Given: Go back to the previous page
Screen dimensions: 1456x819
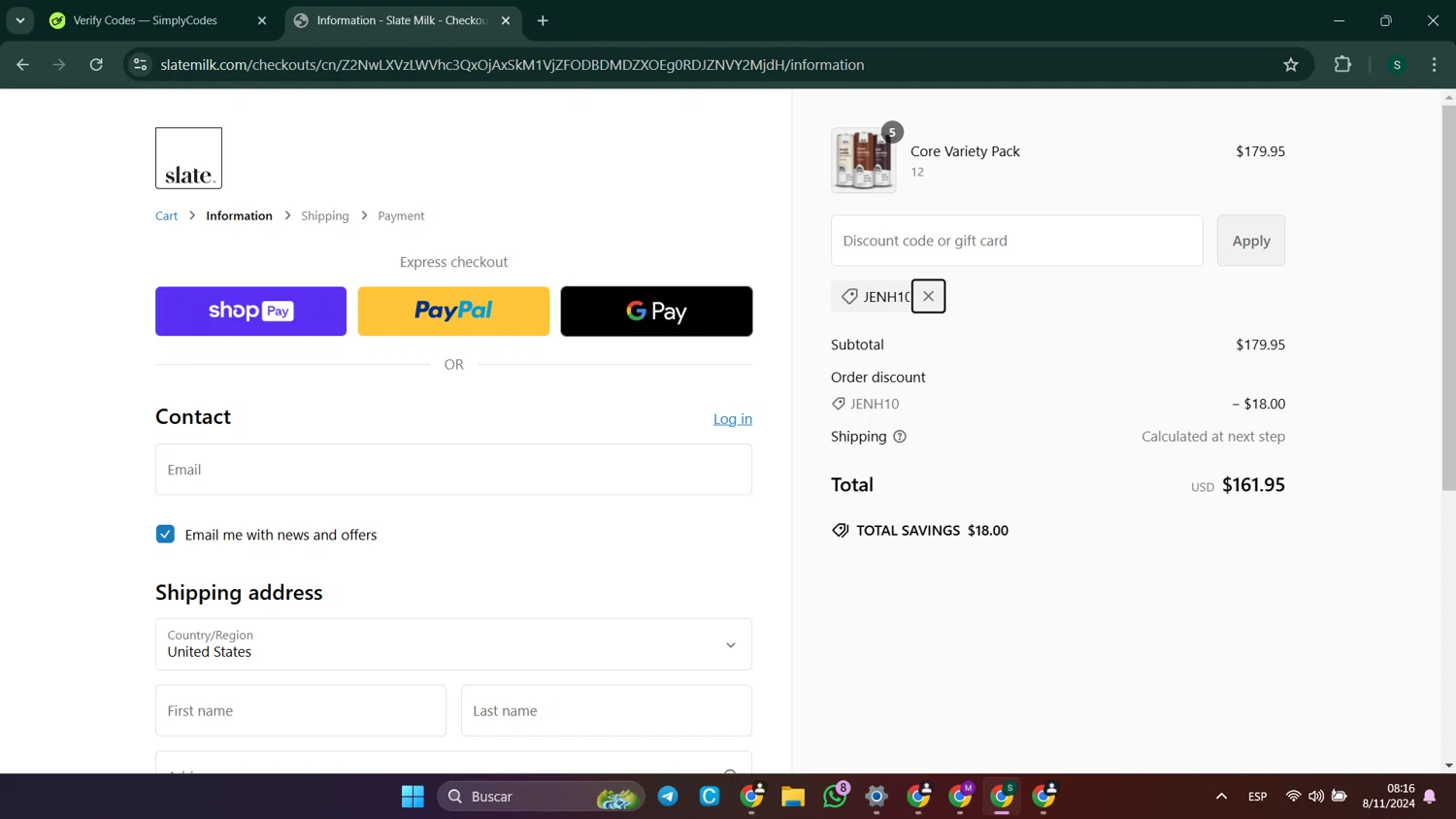Looking at the screenshot, I should click(23, 65).
